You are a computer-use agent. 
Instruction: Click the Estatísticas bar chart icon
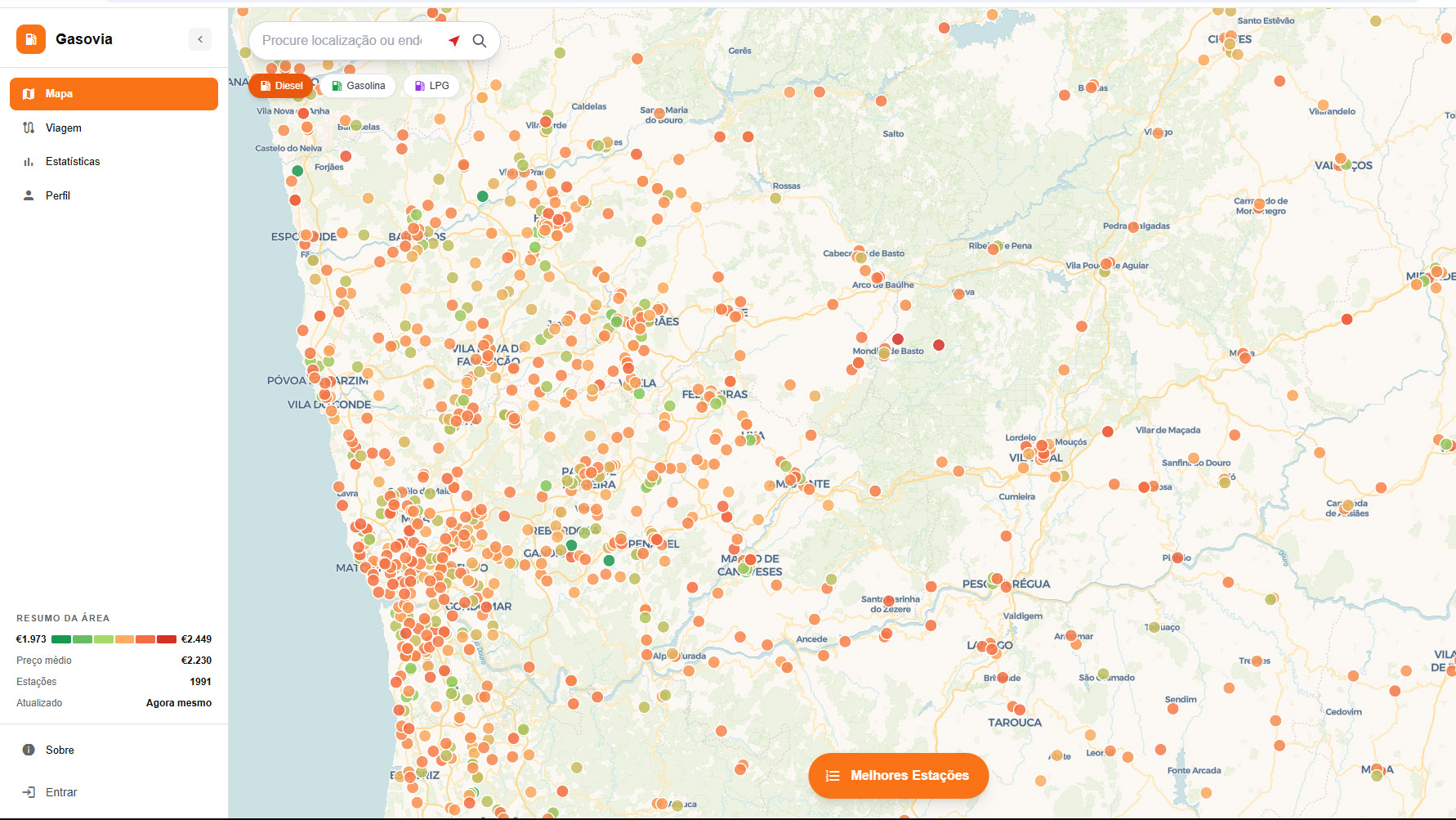(x=29, y=162)
